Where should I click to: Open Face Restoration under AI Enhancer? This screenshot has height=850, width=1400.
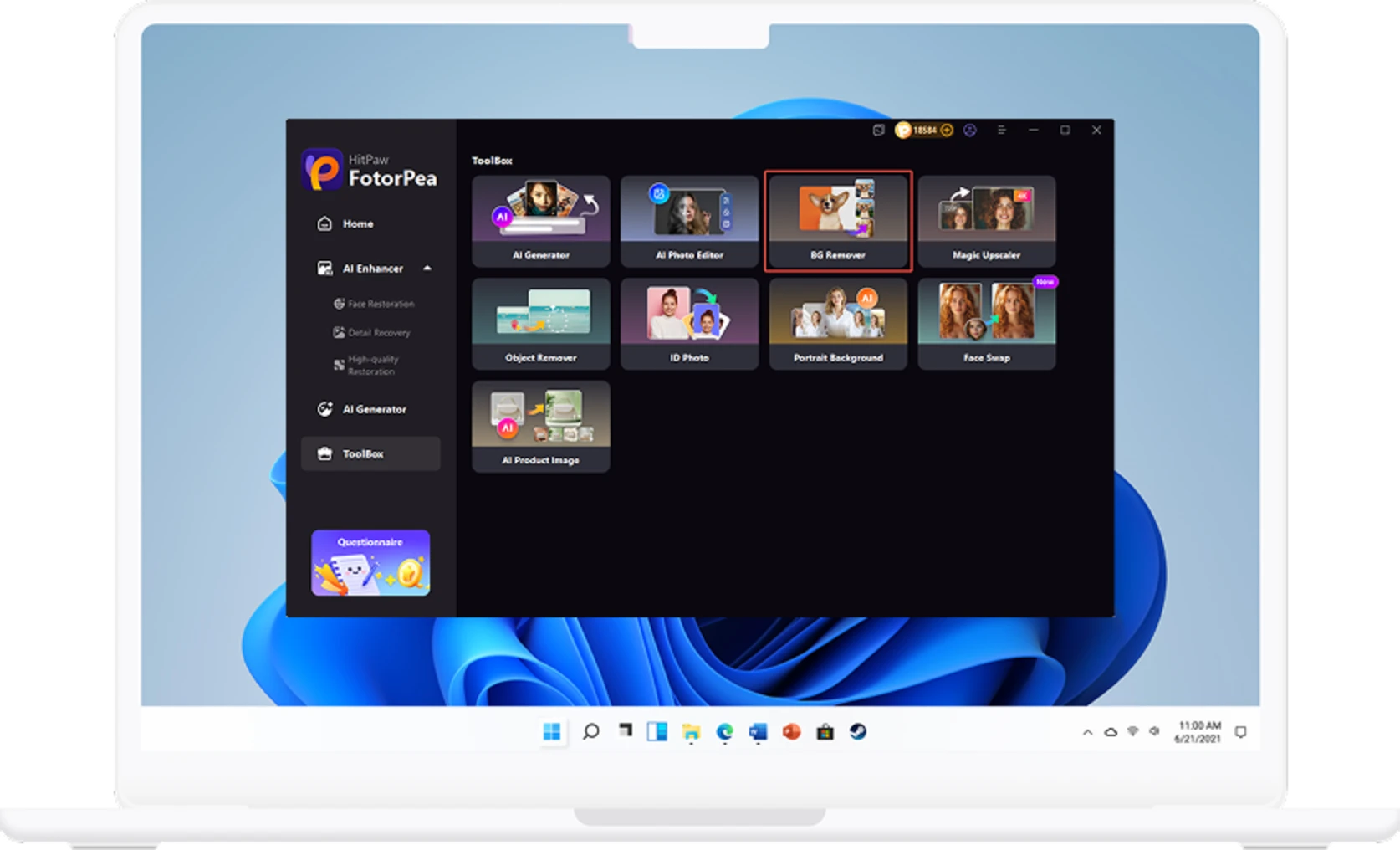pos(381,304)
